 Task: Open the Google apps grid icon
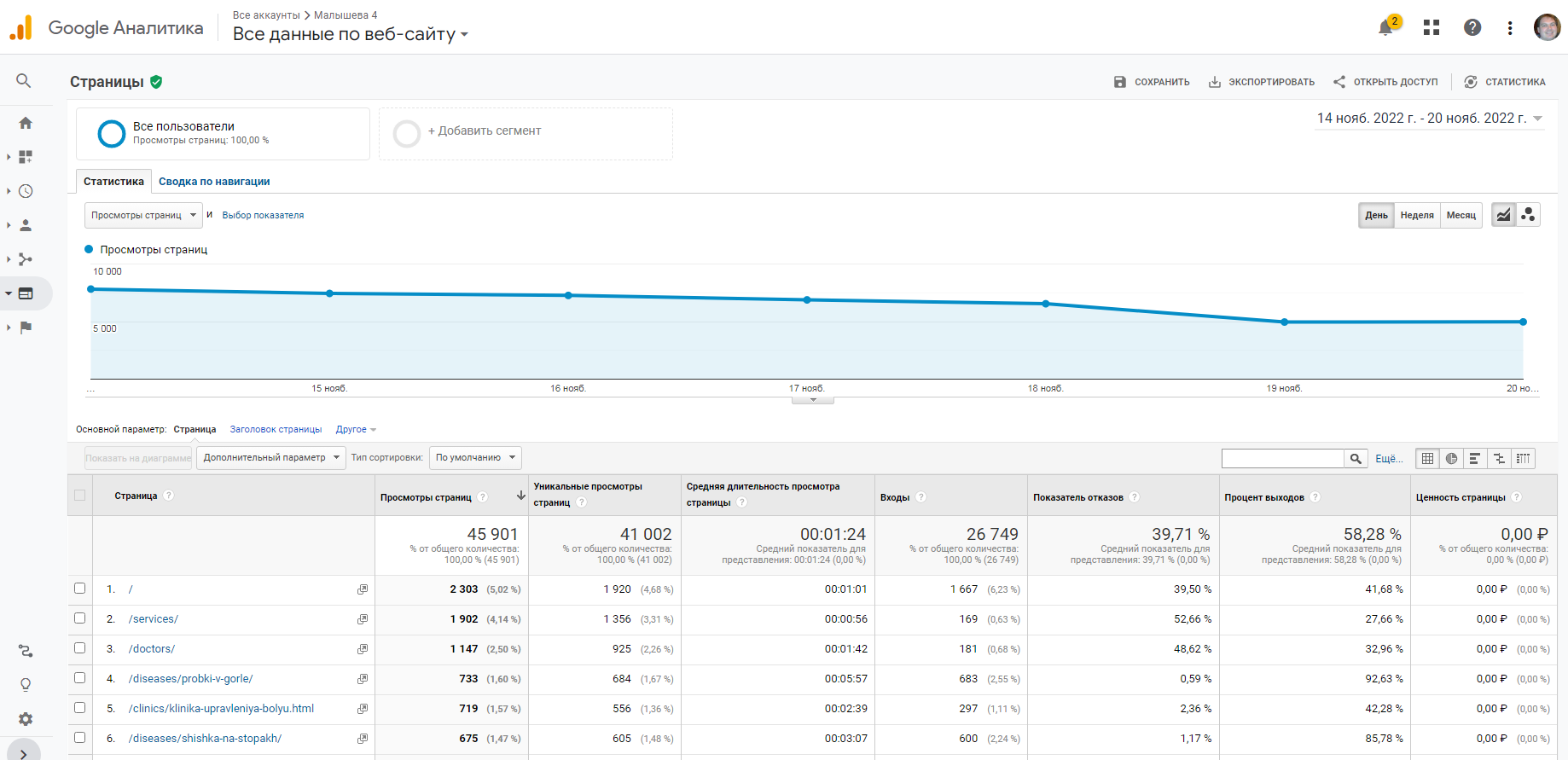[x=1432, y=28]
